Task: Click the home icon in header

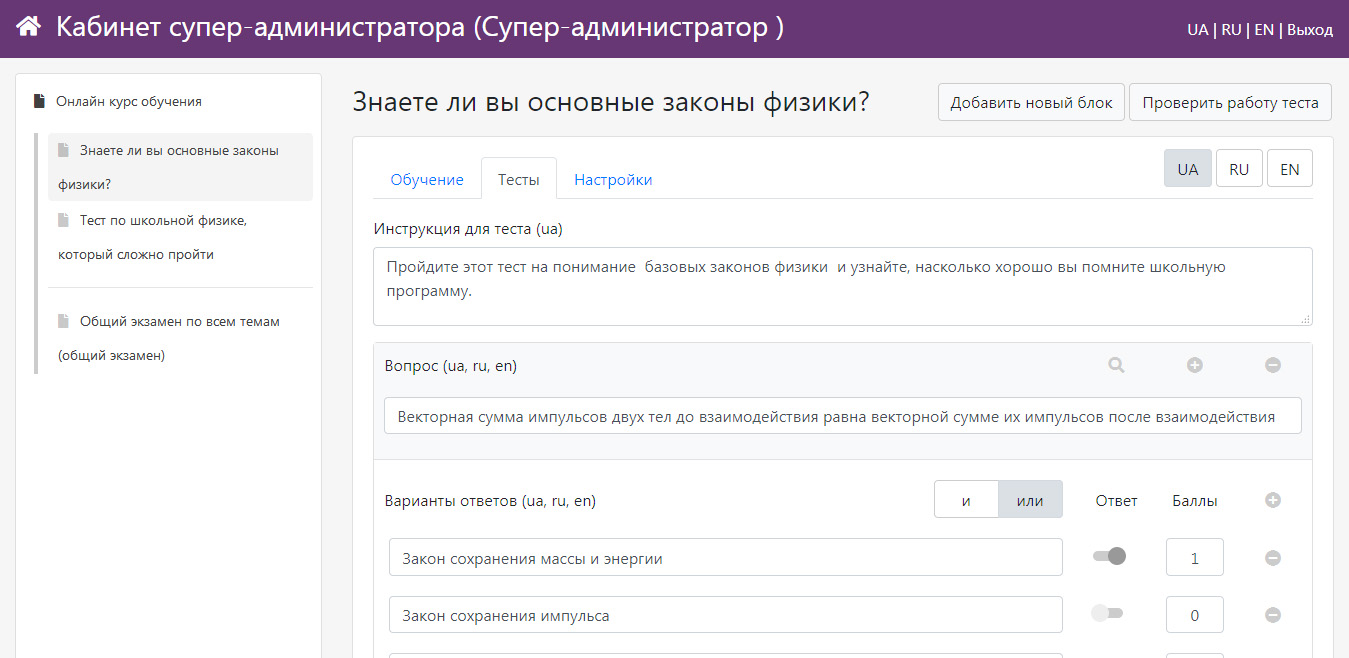Action: 29,27
